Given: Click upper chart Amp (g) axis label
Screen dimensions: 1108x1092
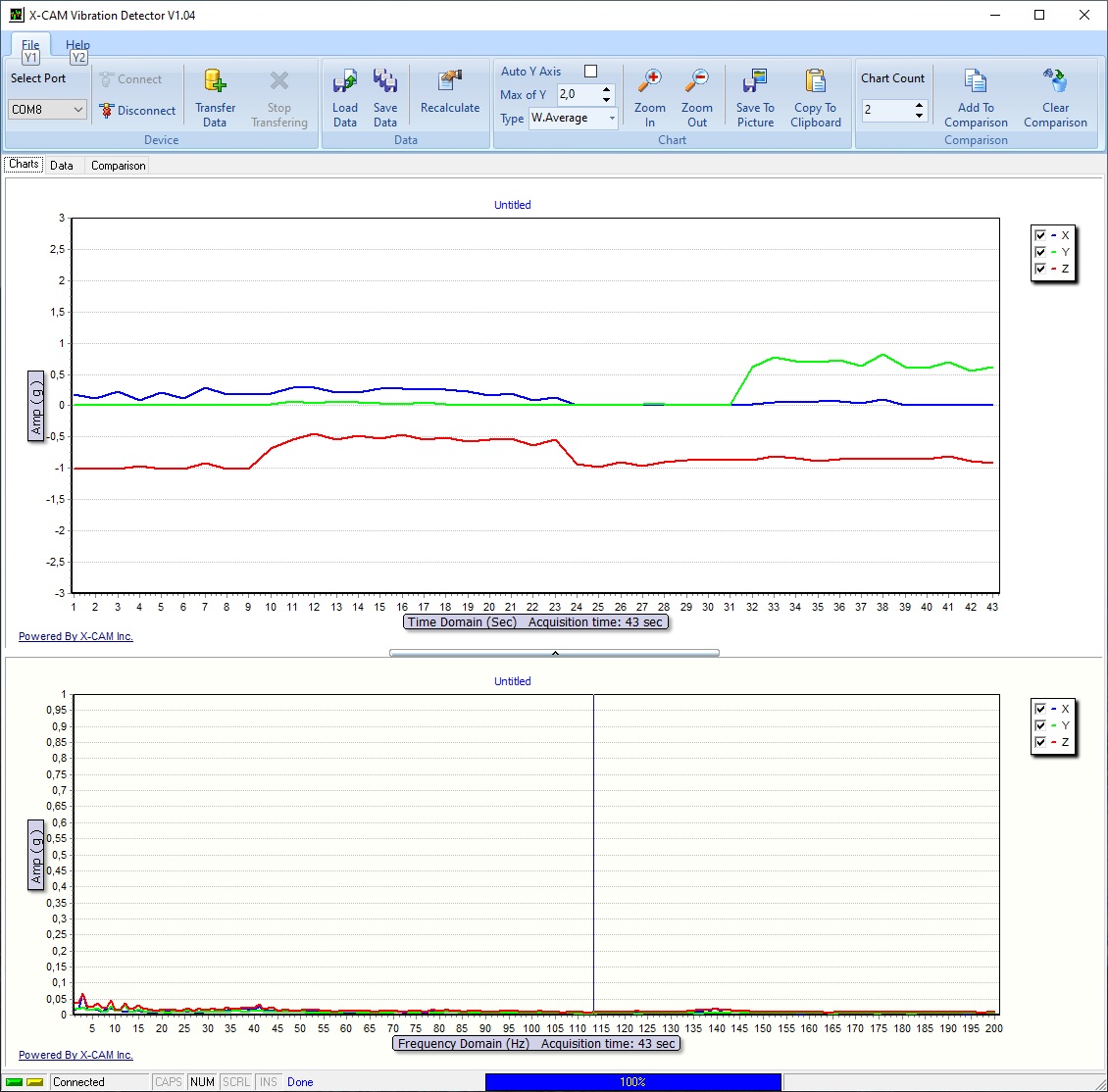Looking at the screenshot, I should [36, 406].
